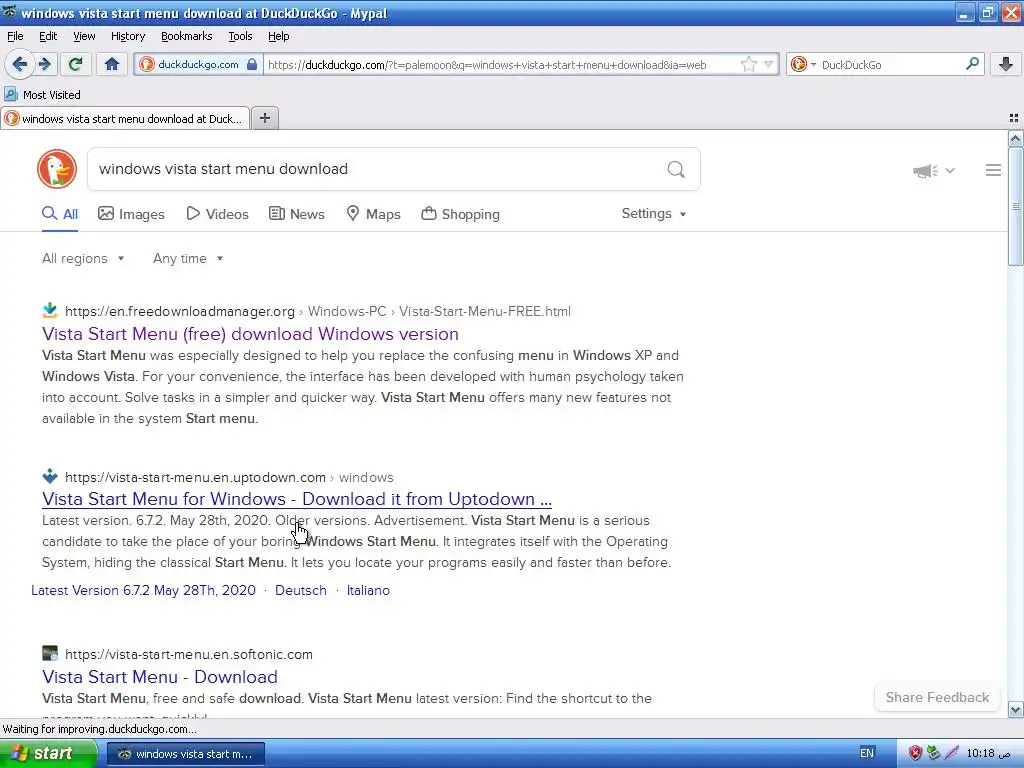Select the All results tab
Viewport: 1024px width, 768px height.
(60, 214)
